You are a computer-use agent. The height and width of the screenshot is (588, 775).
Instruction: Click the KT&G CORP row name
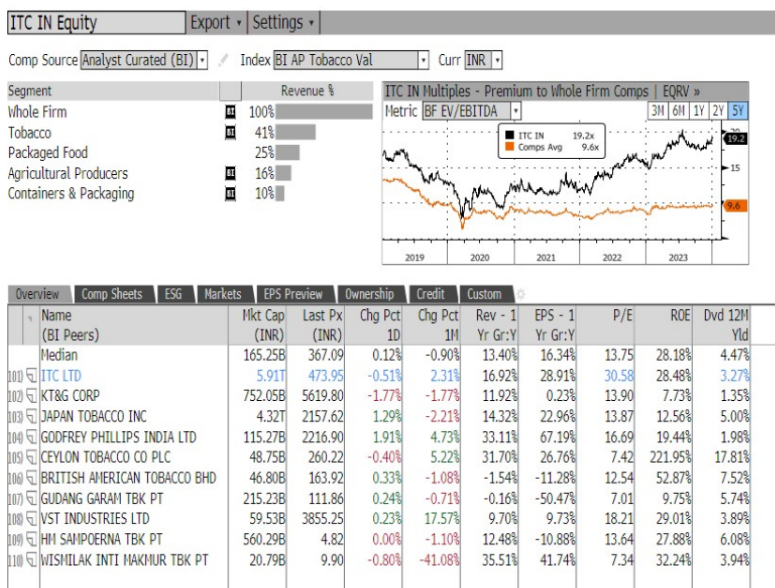70,396
